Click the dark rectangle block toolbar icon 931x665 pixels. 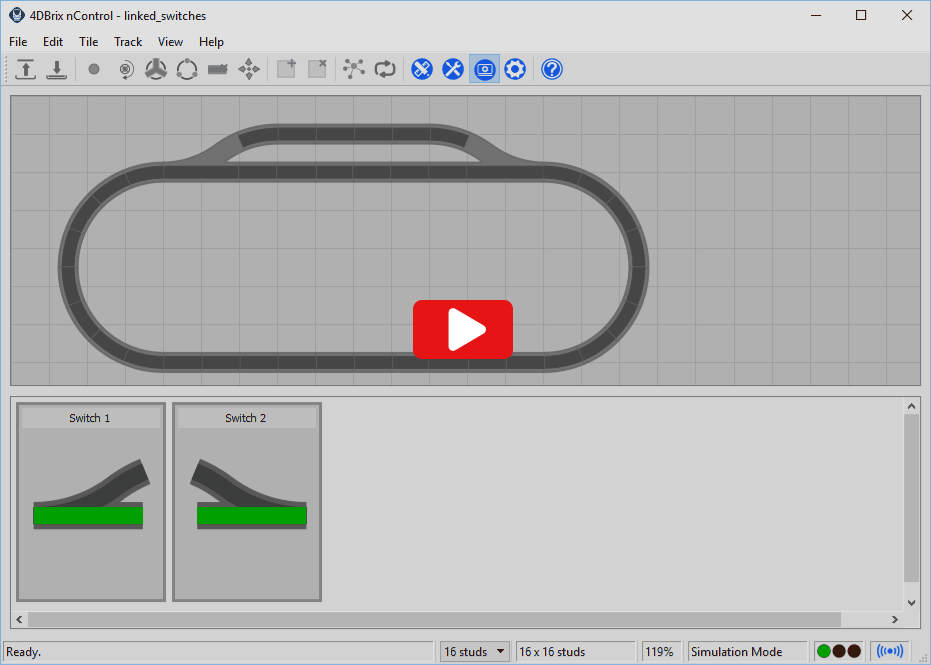tap(218, 69)
